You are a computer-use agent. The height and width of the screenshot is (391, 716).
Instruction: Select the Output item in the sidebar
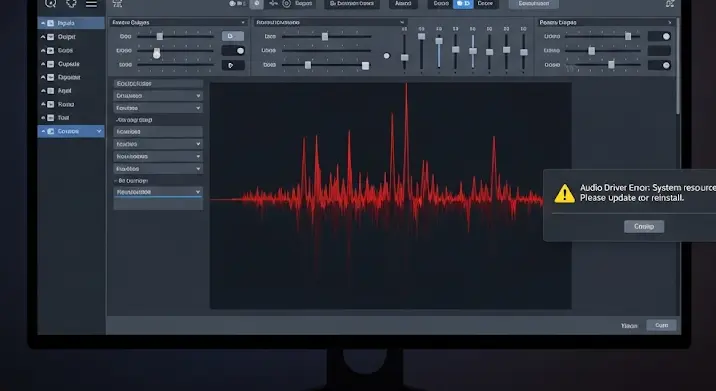pos(67,37)
